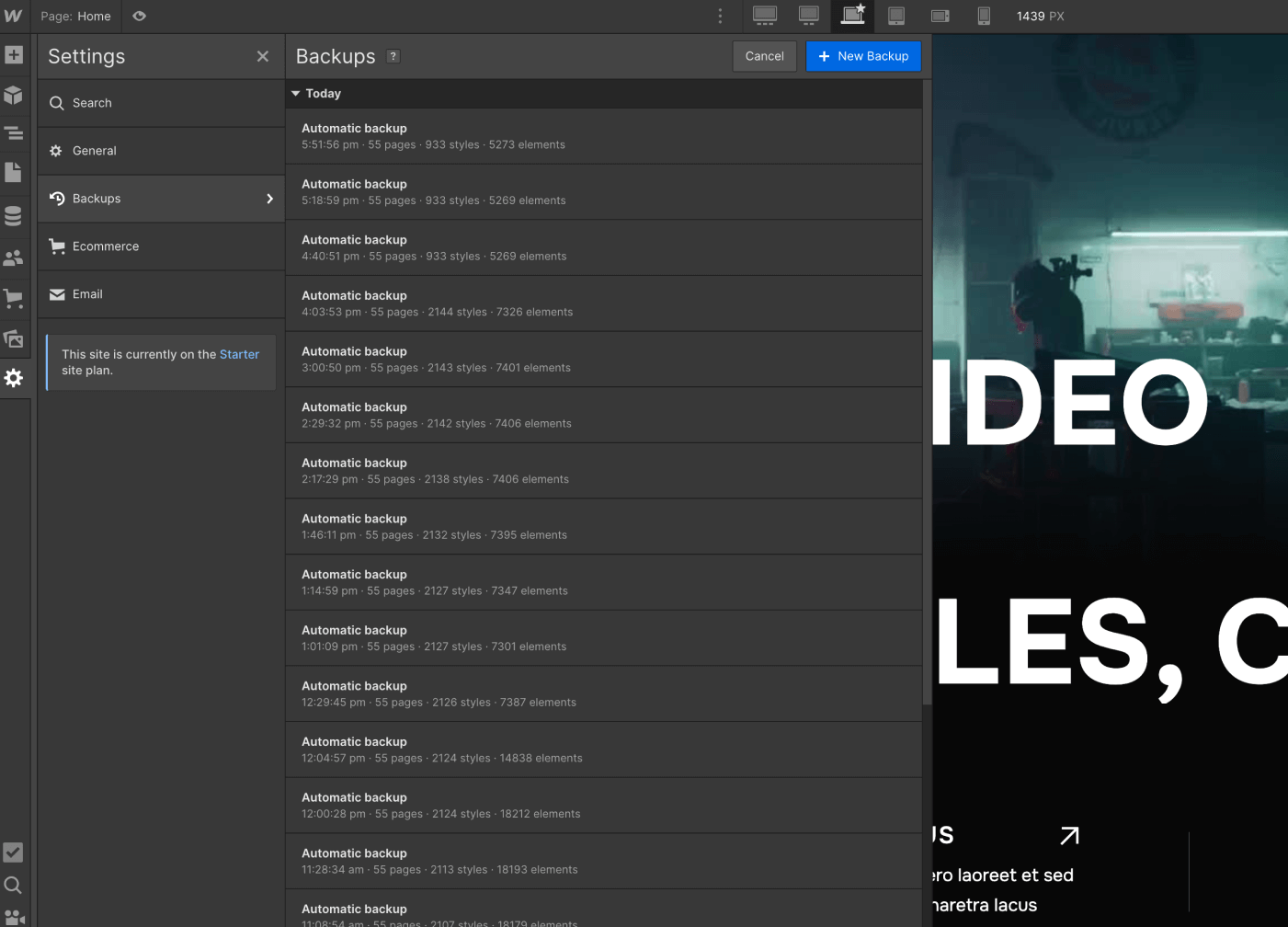Select General in Settings menu
Image resolution: width=1288 pixels, height=927 pixels.
click(x=95, y=151)
